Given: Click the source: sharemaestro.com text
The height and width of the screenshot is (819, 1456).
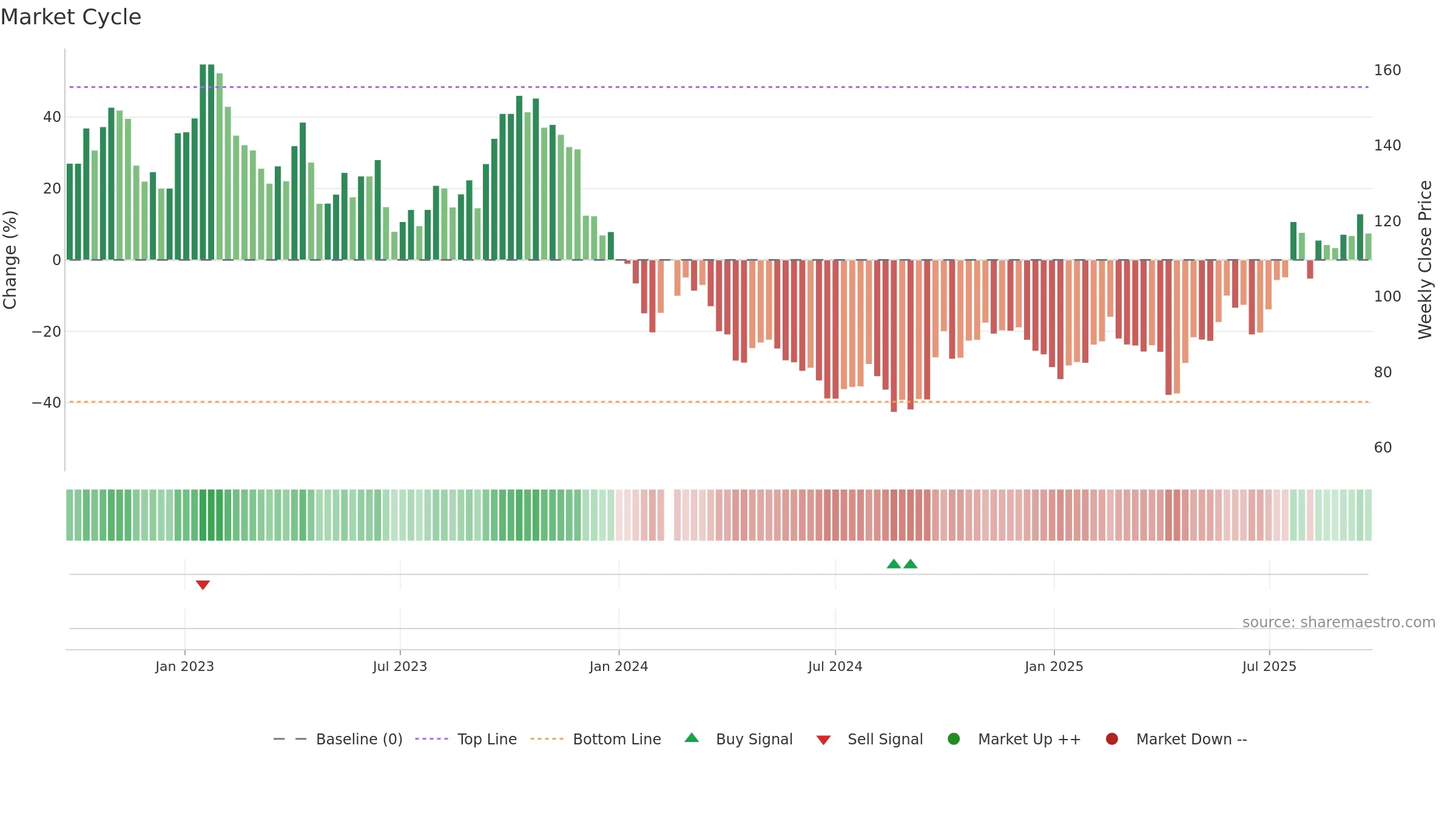Looking at the screenshot, I should pos(1339,622).
